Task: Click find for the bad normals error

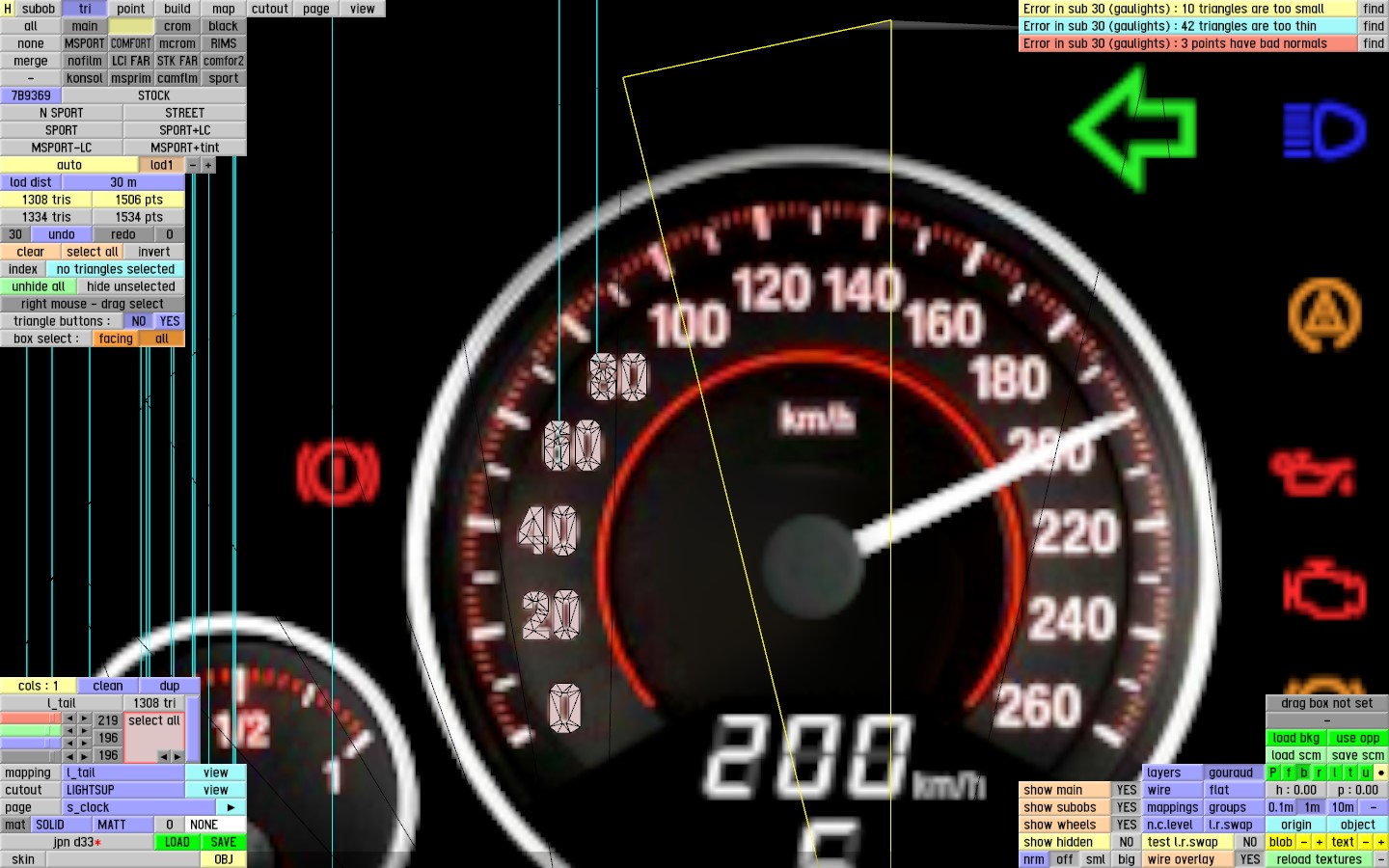Action: tap(1374, 43)
